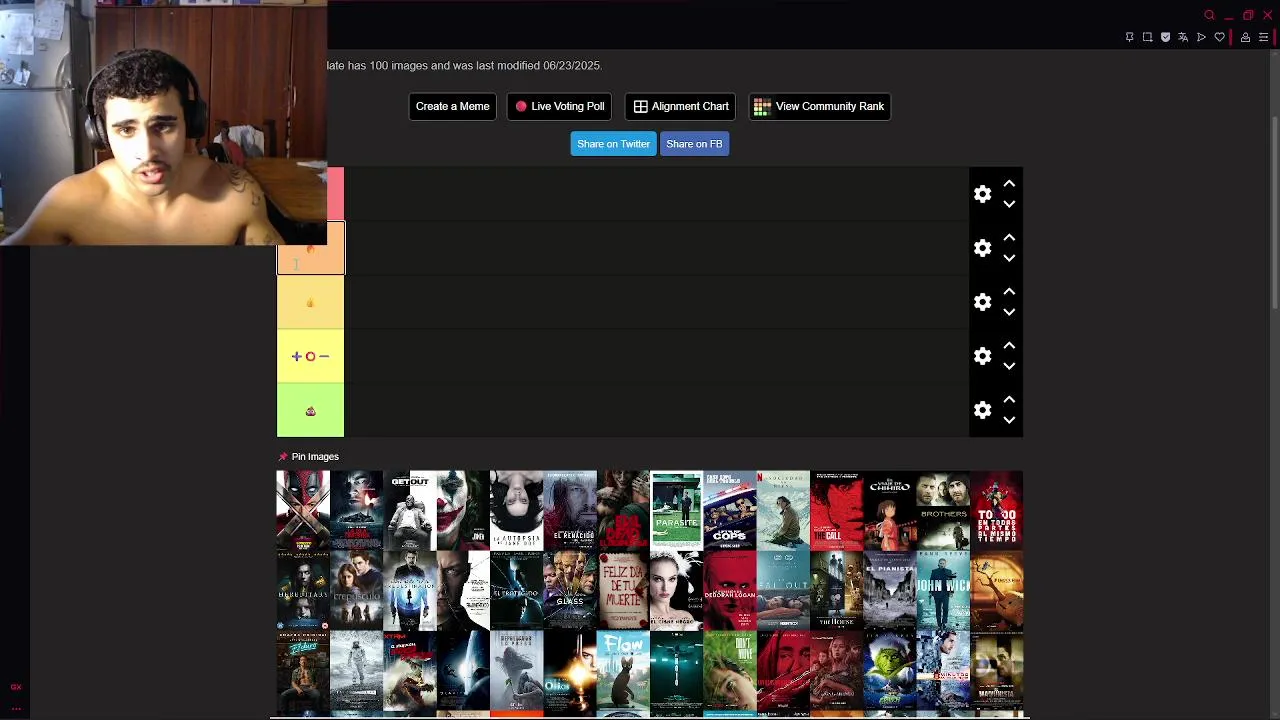Screen dimensions: 1280x720
Task: Select the Feliz Día de tu Muerte poster
Action: pyautogui.click(x=623, y=590)
